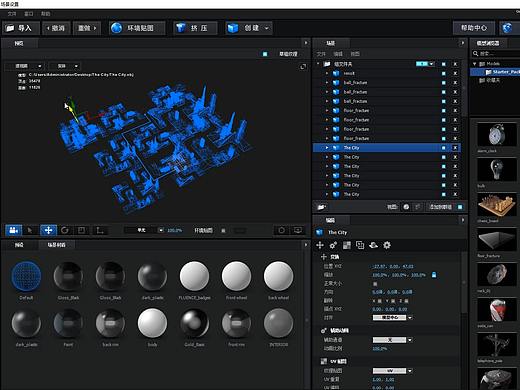Open the Help Center (帮助中心) button
The height and width of the screenshot is (390, 520).
tap(473, 28)
